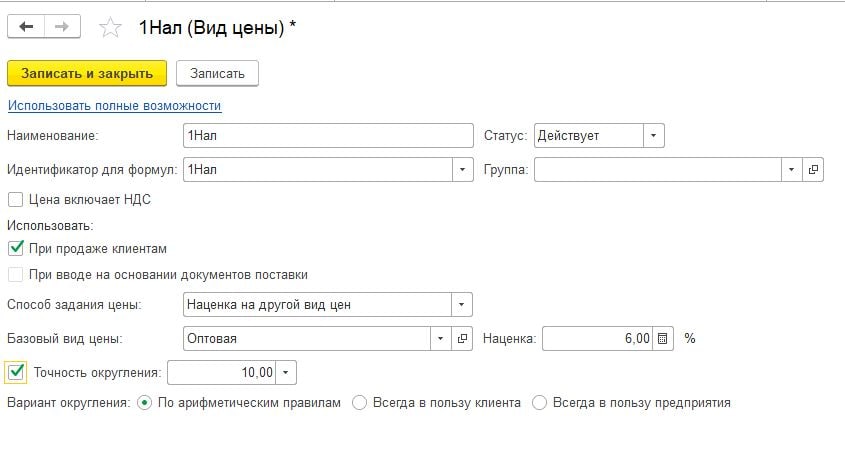The height and width of the screenshot is (456, 845).
Task: Expand Точность округления dropdown arrow
Action: click(x=286, y=372)
